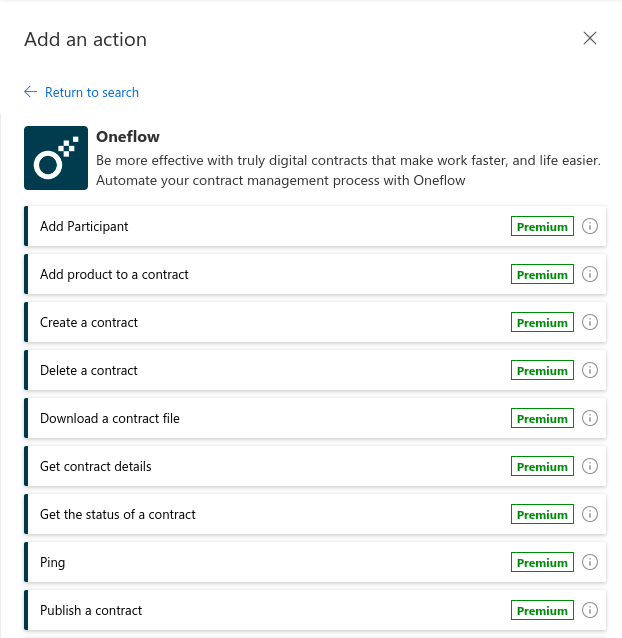Click the Add an action heading
The width and height of the screenshot is (622, 638).
click(x=85, y=39)
